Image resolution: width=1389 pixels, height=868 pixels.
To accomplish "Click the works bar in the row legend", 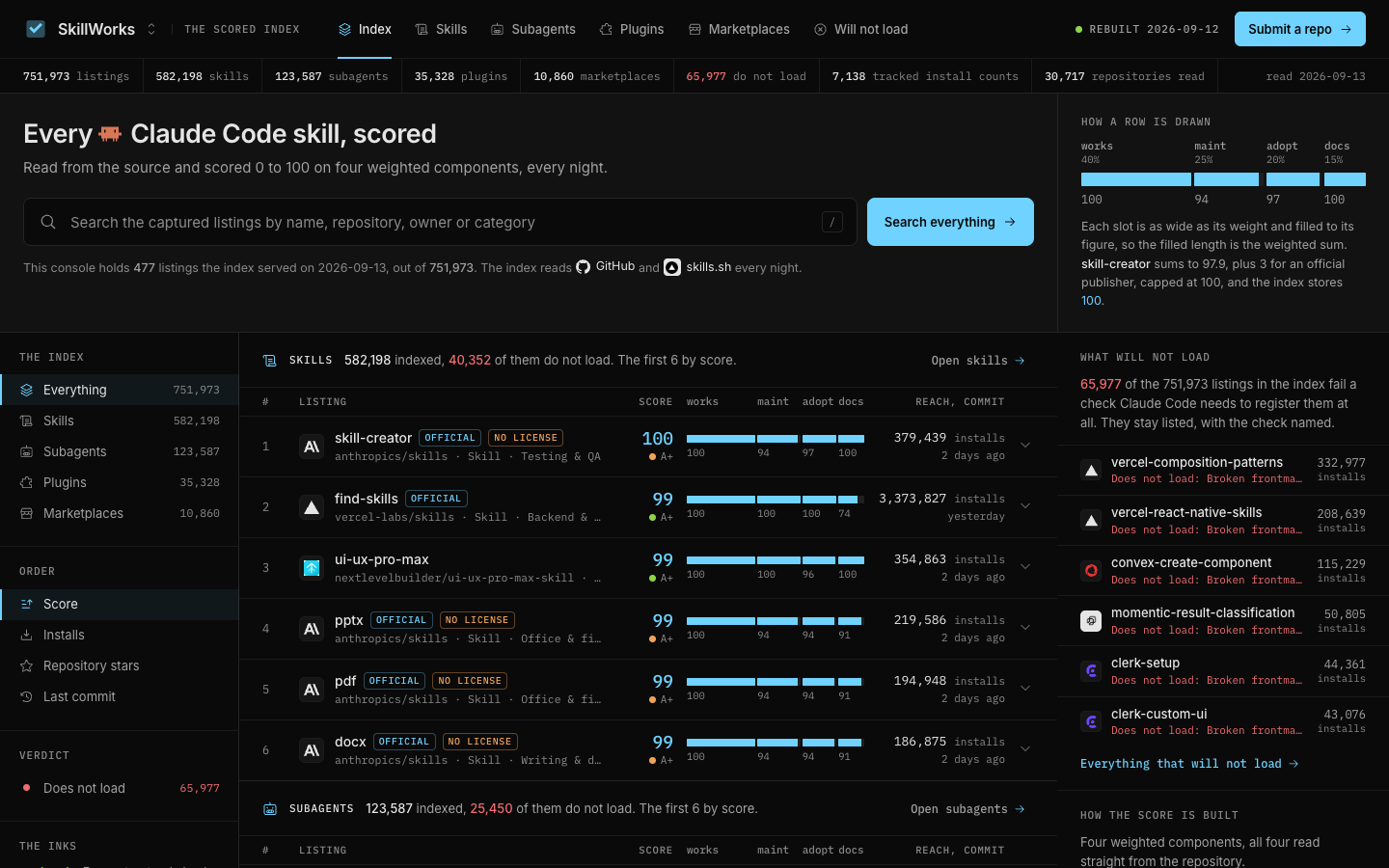I will click(x=1136, y=179).
